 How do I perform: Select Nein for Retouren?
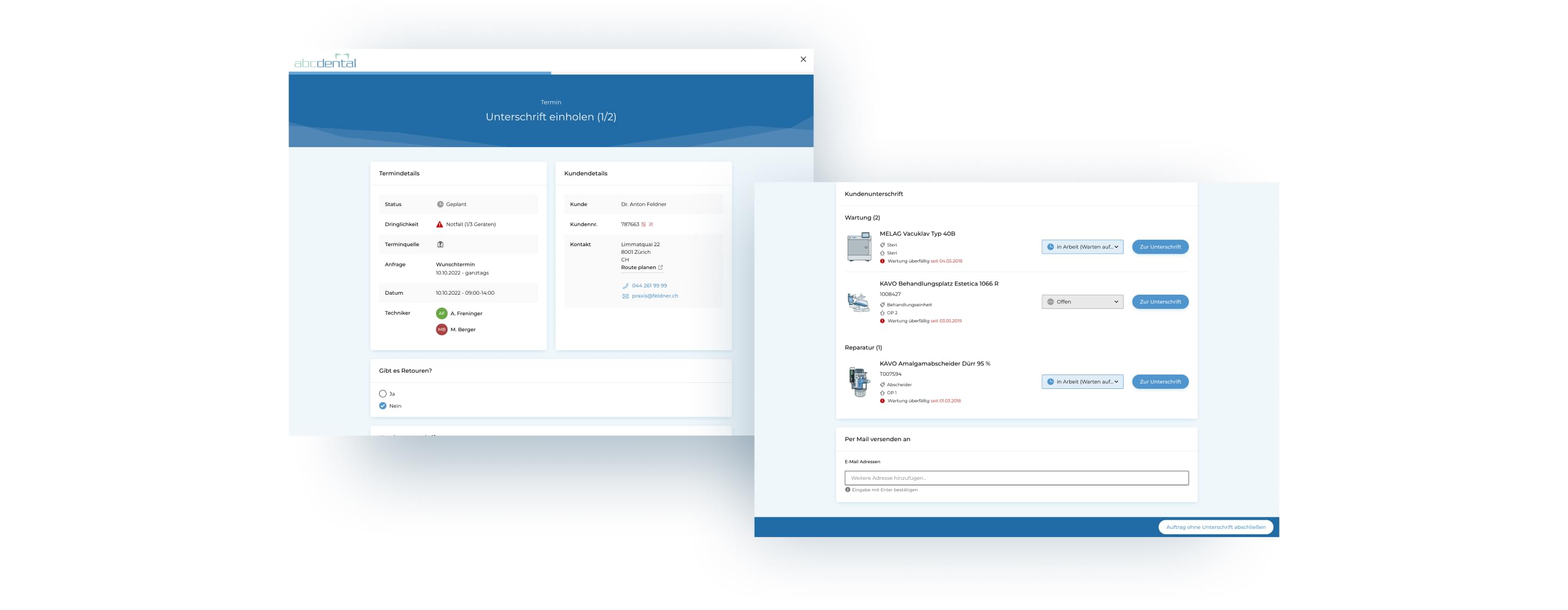coord(383,406)
